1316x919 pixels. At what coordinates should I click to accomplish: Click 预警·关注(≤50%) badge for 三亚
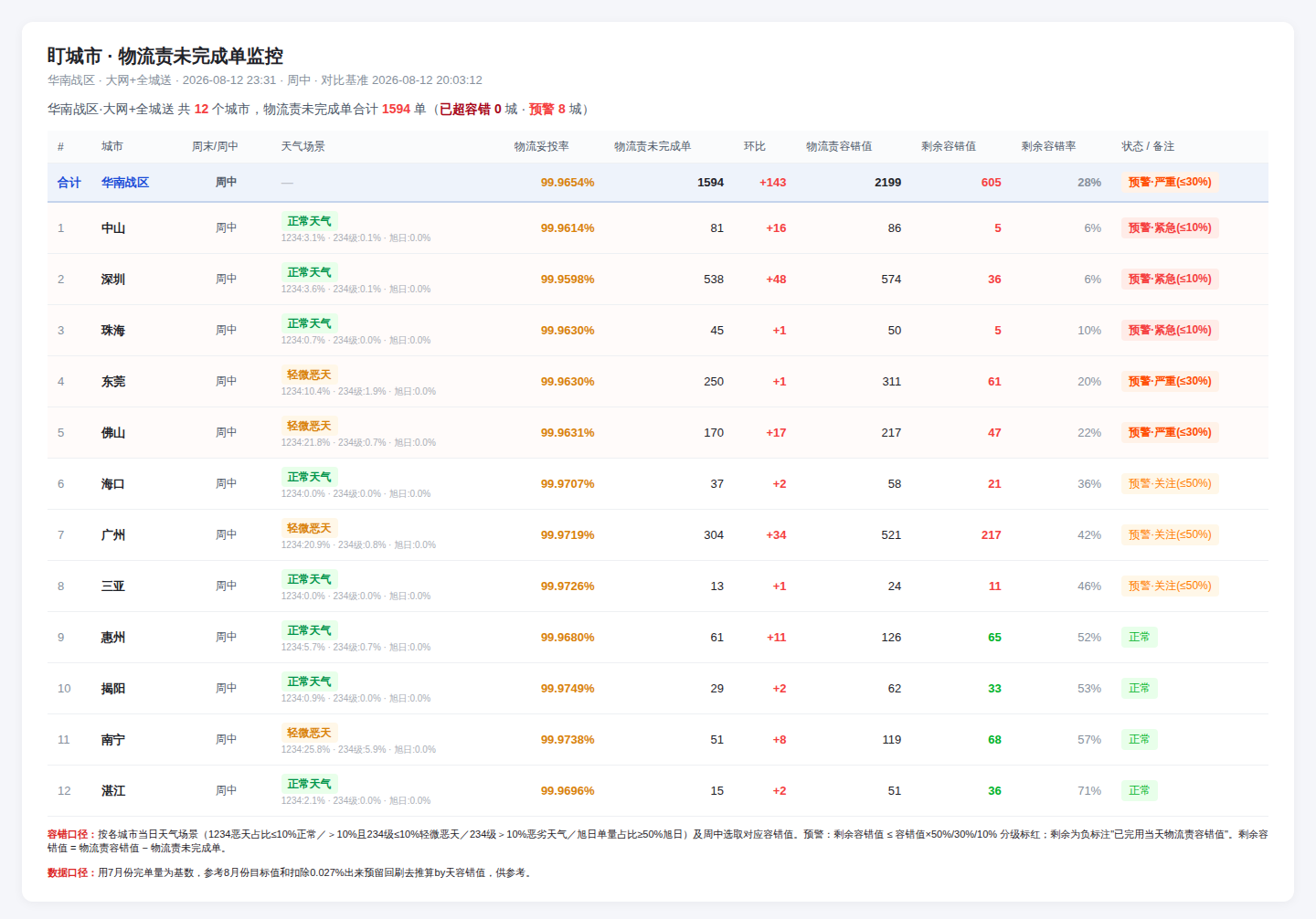(x=1170, y=586)
